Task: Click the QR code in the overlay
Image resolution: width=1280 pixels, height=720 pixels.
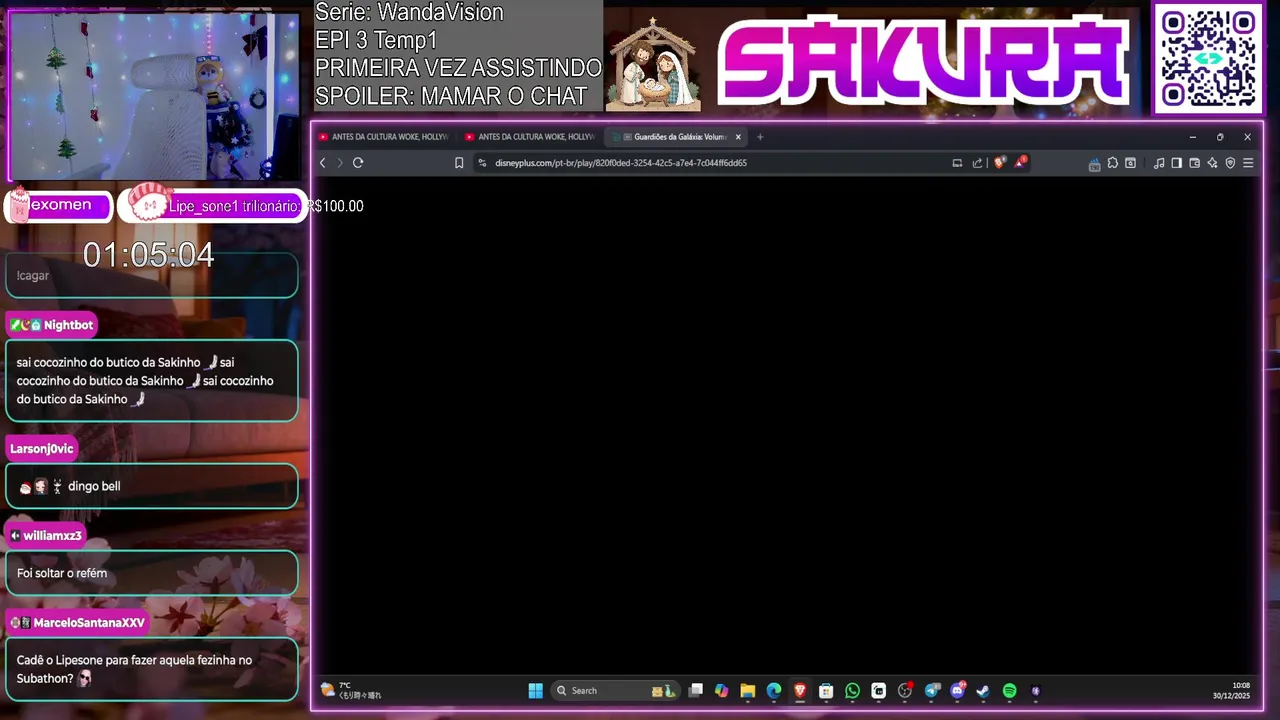Action: coord(1208,59)
